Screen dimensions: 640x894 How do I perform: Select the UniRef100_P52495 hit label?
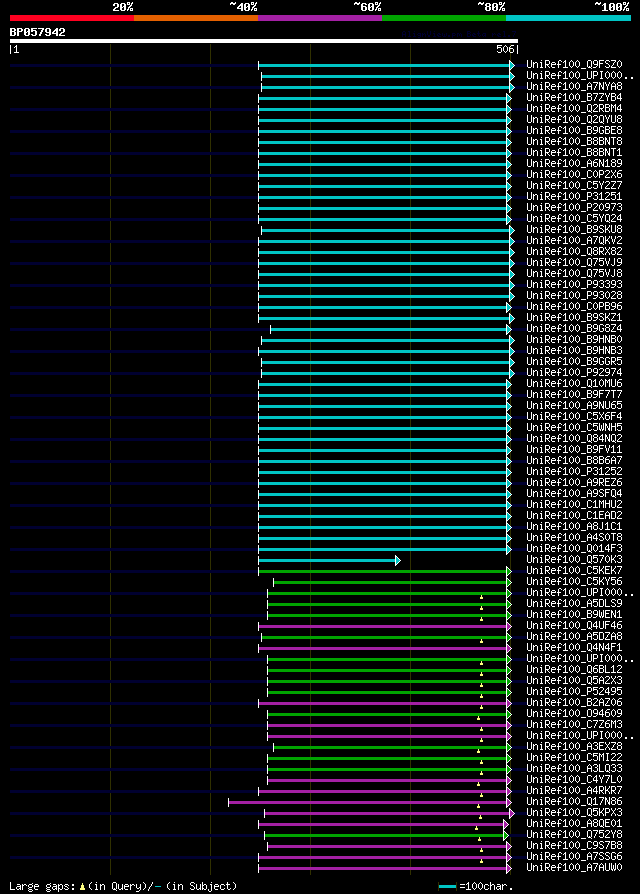tap(574, 692)
